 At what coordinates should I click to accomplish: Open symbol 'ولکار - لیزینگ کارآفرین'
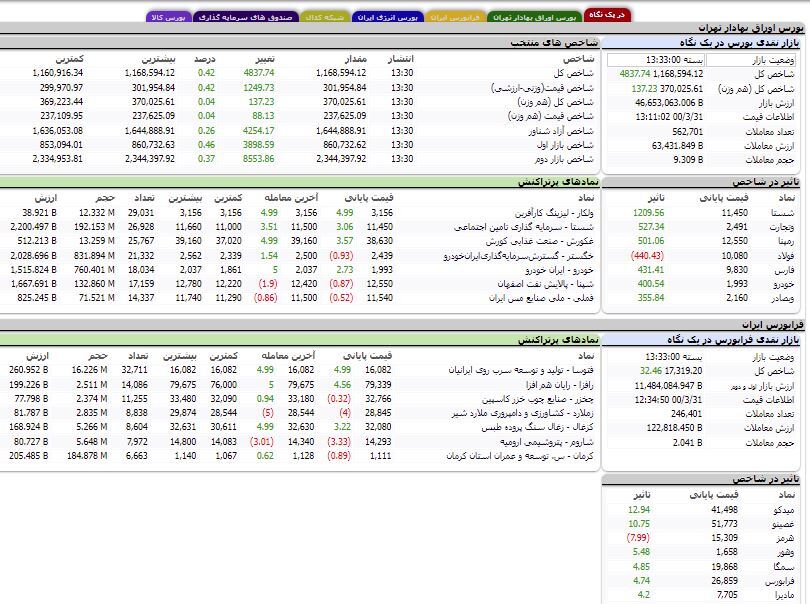click(x=554, y=213)
